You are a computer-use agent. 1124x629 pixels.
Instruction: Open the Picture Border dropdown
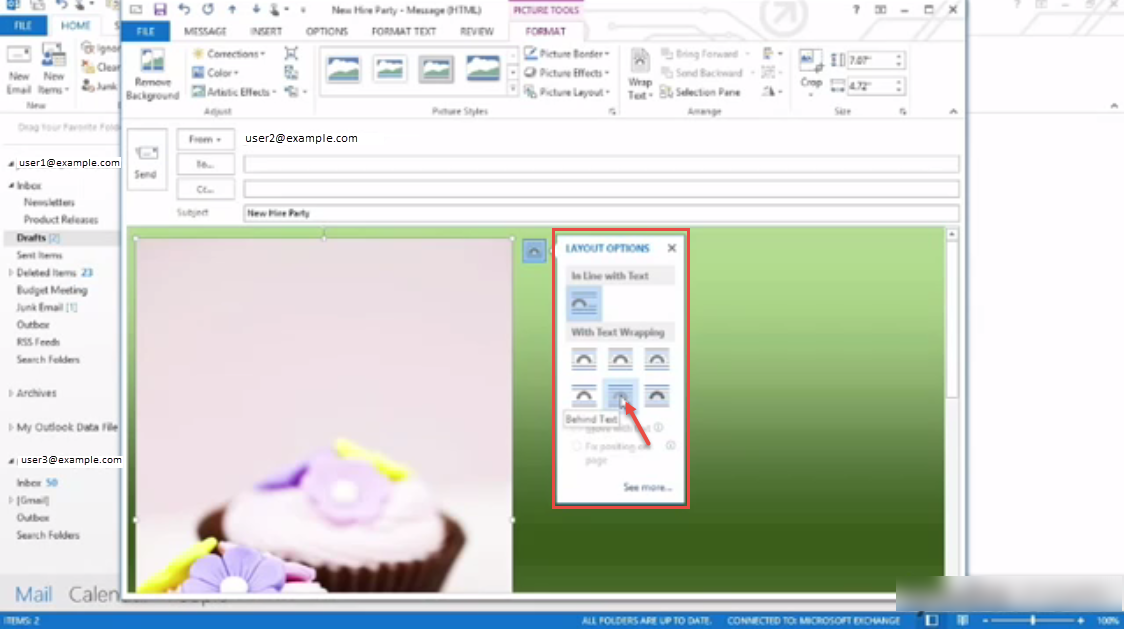pos(567,54)
